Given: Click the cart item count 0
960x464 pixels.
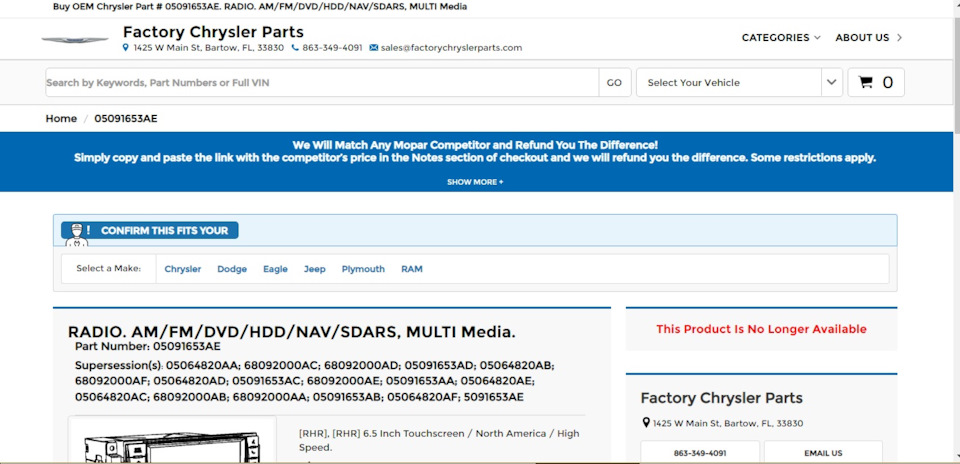Looking at the screenshot, I should 887,83.
